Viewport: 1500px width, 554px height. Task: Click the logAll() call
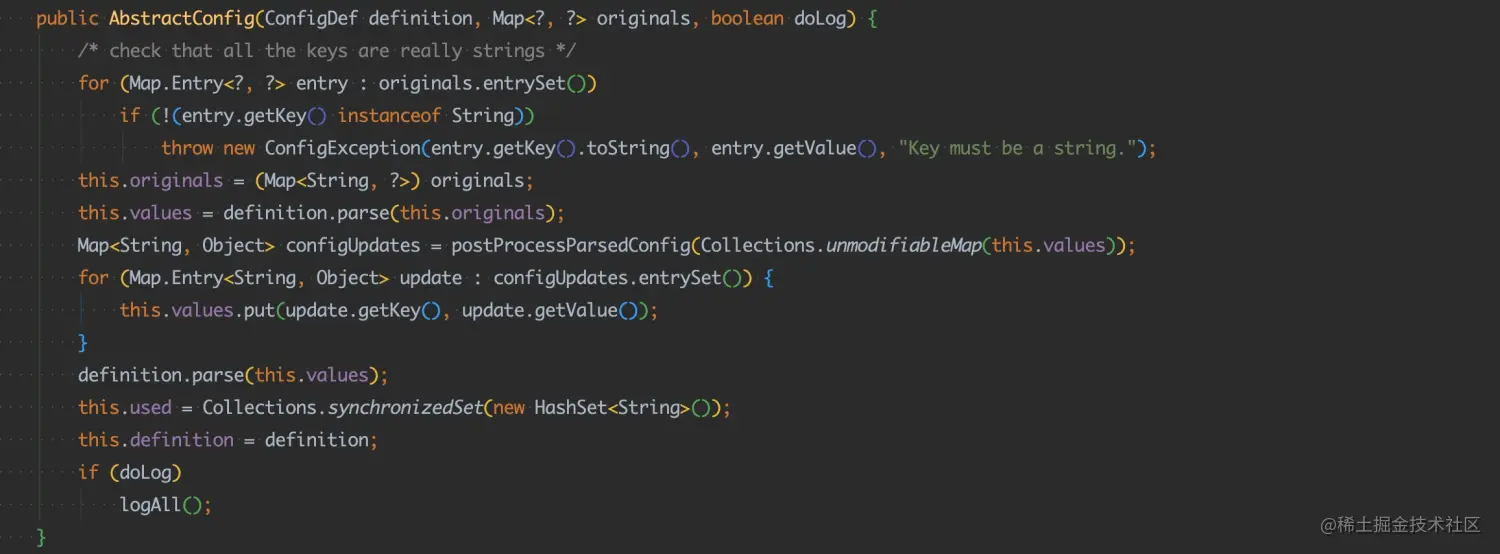[x=161, y=504]
